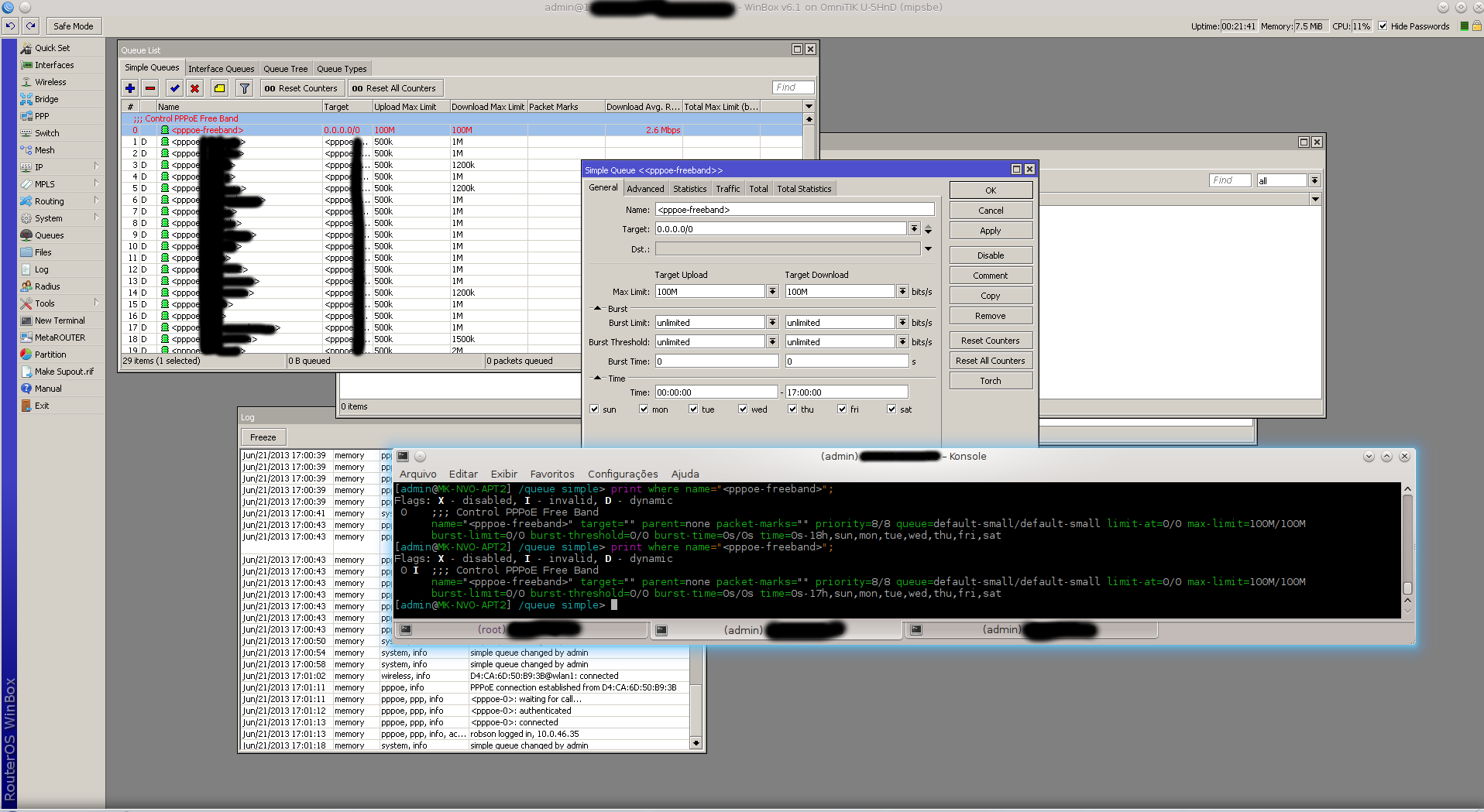This screenshot has width=1484, height=812.
Task: Click the red minus Remove queue icon
Action: point(150,88)
